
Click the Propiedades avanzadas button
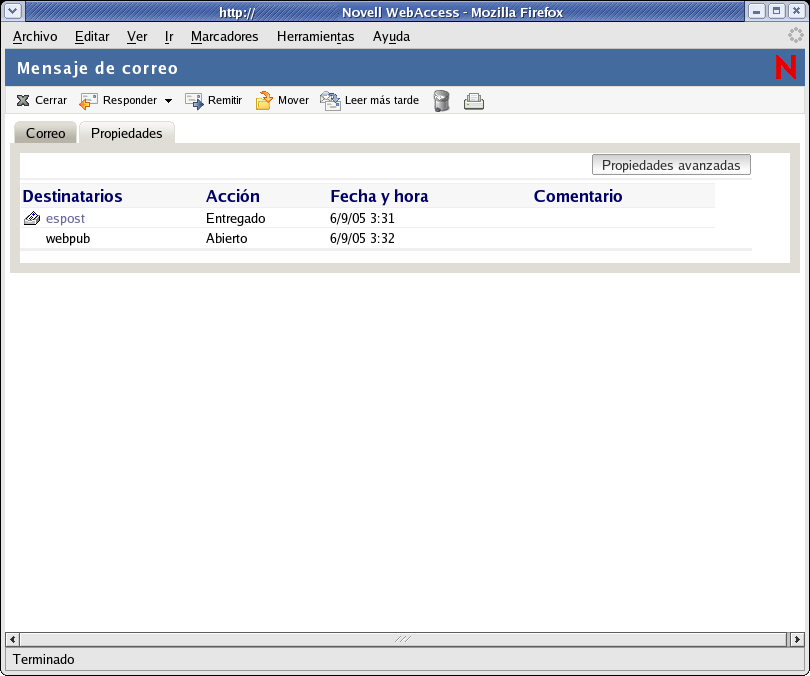tap(671, 165)
